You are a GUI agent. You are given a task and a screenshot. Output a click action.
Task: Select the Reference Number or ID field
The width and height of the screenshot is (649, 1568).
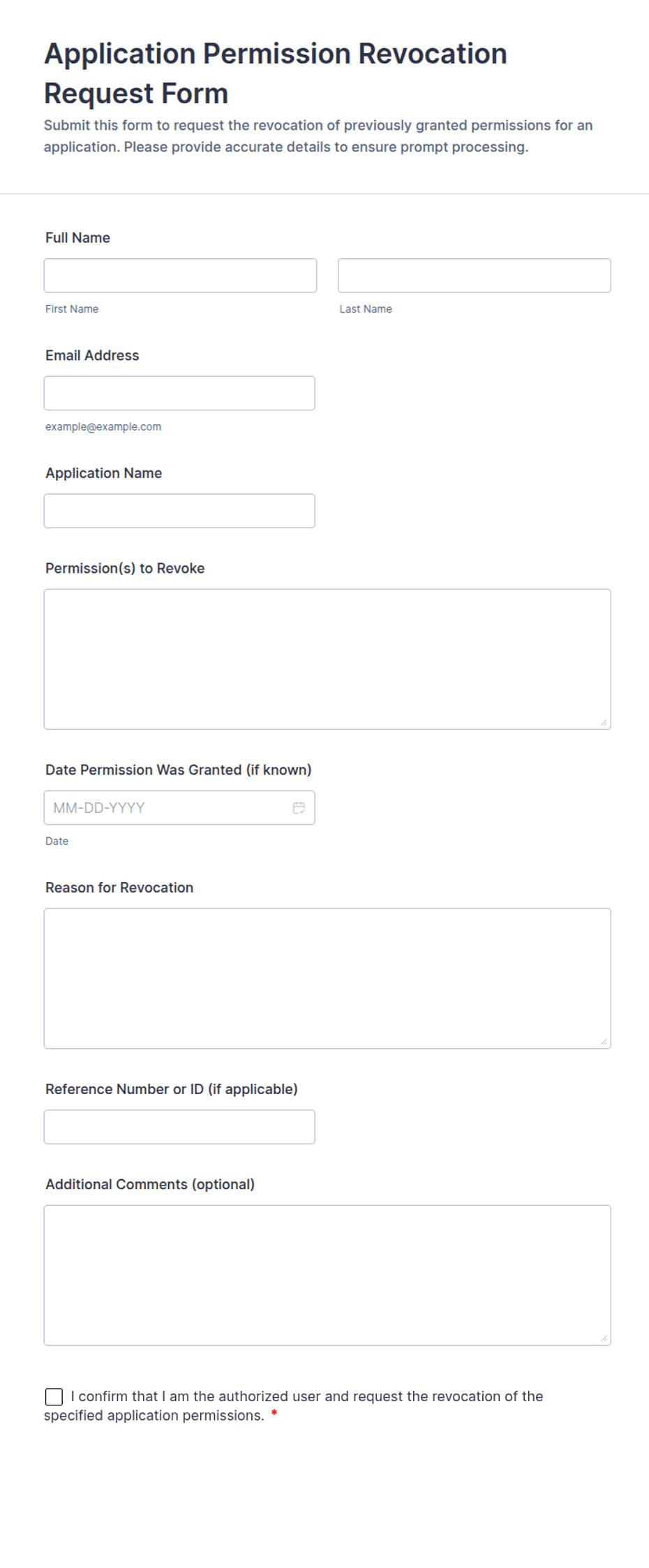(179, 1127)
